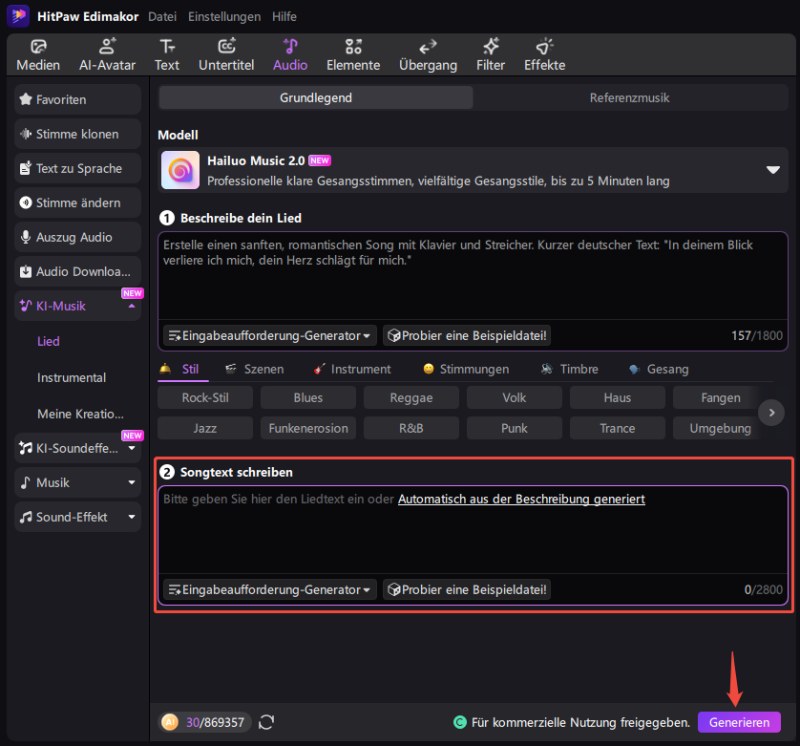The image size is (800, 746).
Task: Collapse the KI-Musik sidebar section
Action: [132, 307]
